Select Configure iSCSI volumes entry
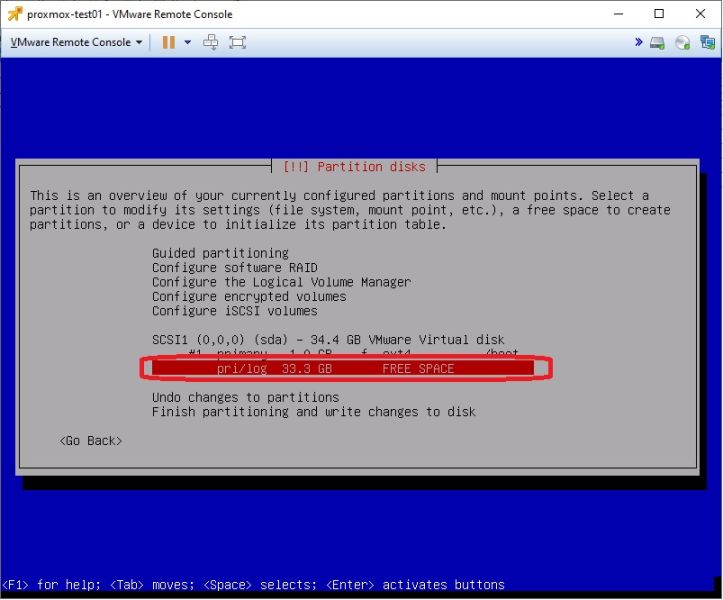 pos(235,310)
